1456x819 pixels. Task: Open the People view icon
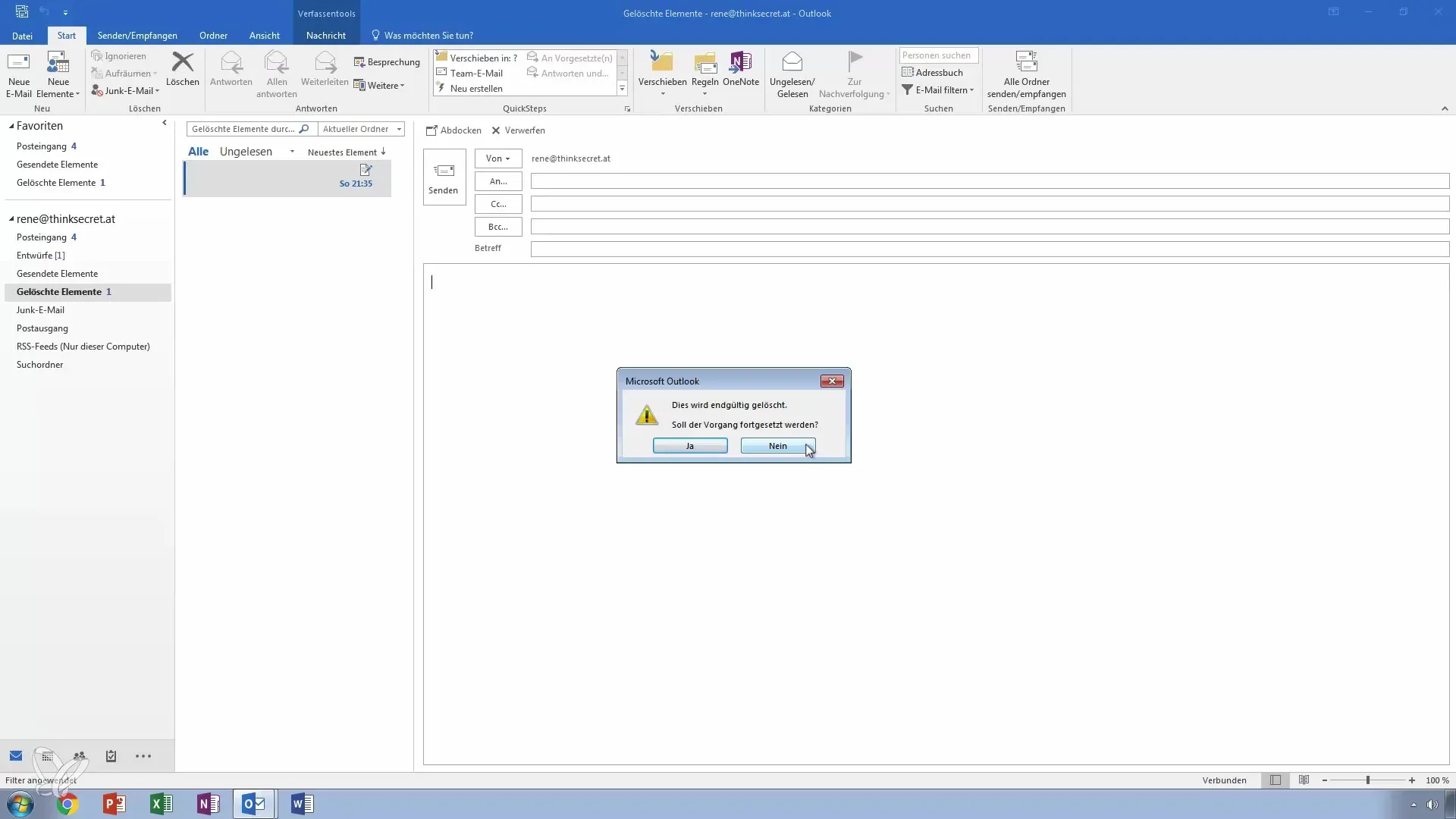(x=79, y=756)
